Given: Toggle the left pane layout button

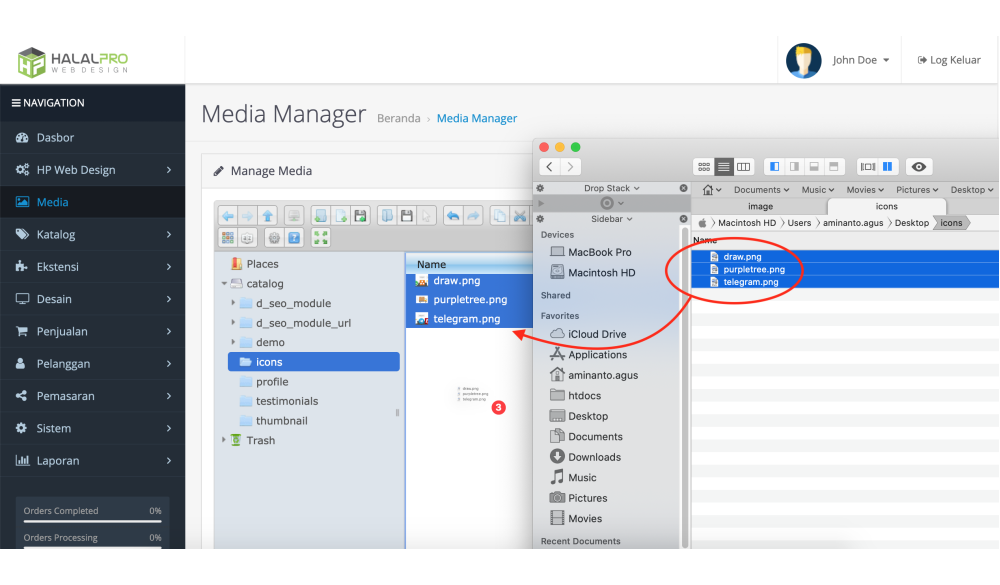Looking at the screenshot, I should coord(774,167).
